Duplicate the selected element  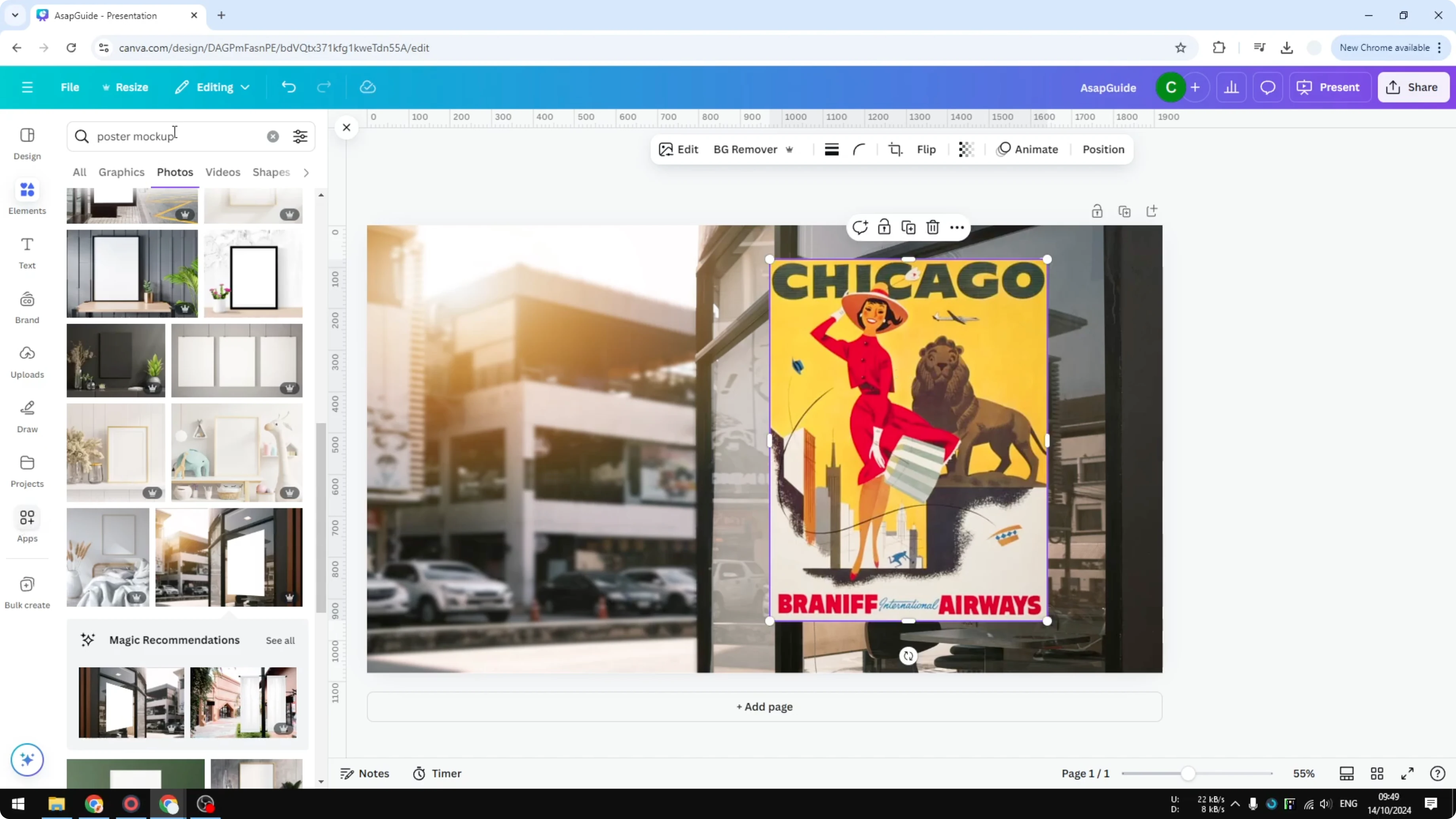tap(908, 227)
